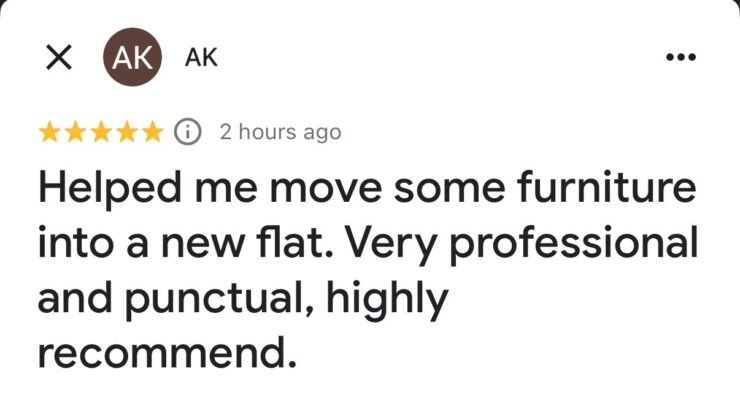Click the fifth rating star

(151, 132)
